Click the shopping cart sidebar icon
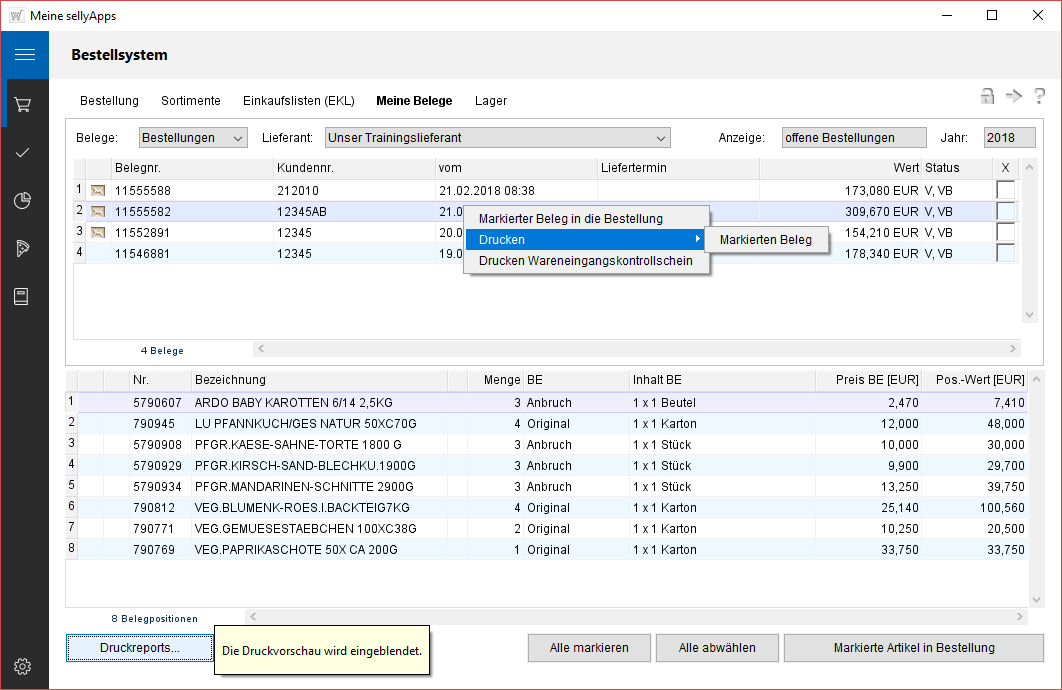This screenshot has width=1062, height=690. (x=24, y=105)
